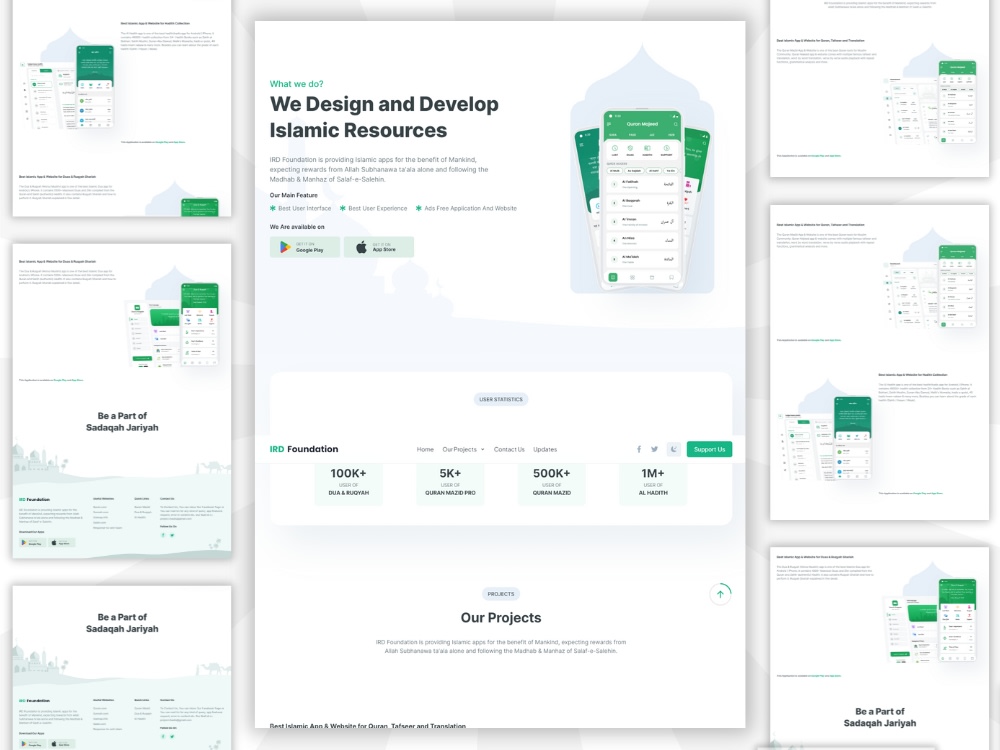The height and width of the screenshot is (750, 1000).
Task: Open the Home menu item
Action: click(x=425, y=450)
